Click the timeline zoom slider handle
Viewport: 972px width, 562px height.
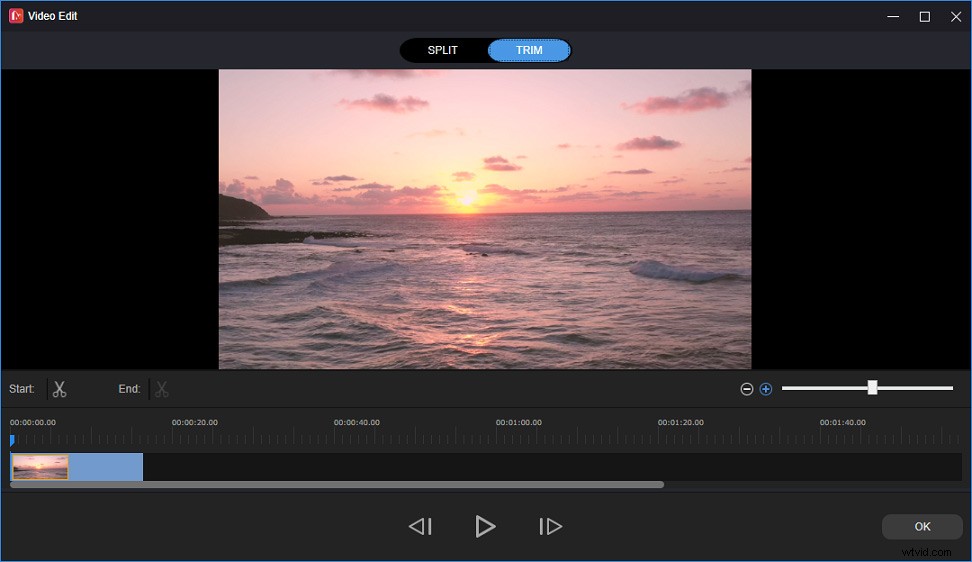point(872,388)
